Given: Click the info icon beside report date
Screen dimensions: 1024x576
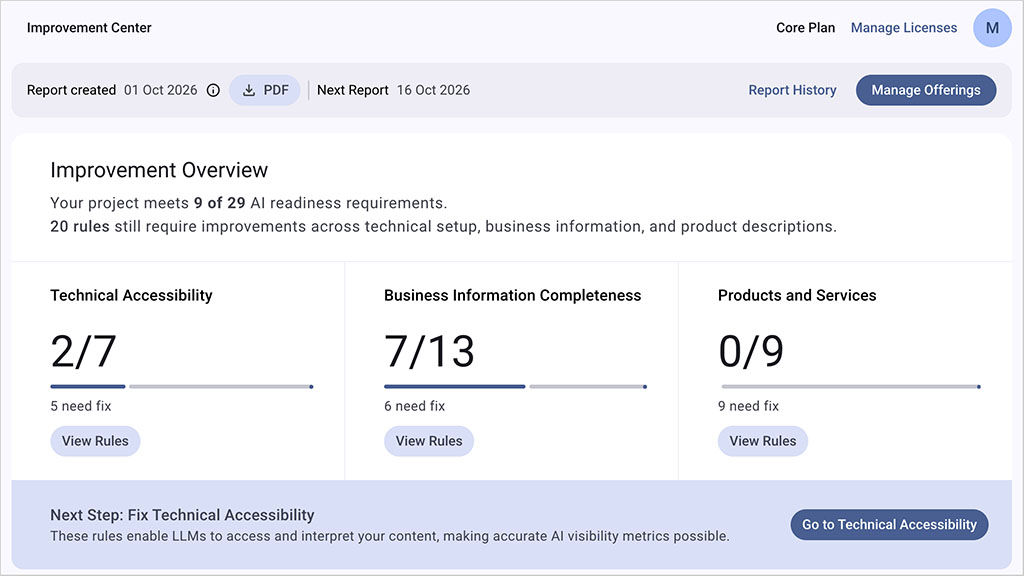Looking at the screenshot, I should (x=213, y=90).
